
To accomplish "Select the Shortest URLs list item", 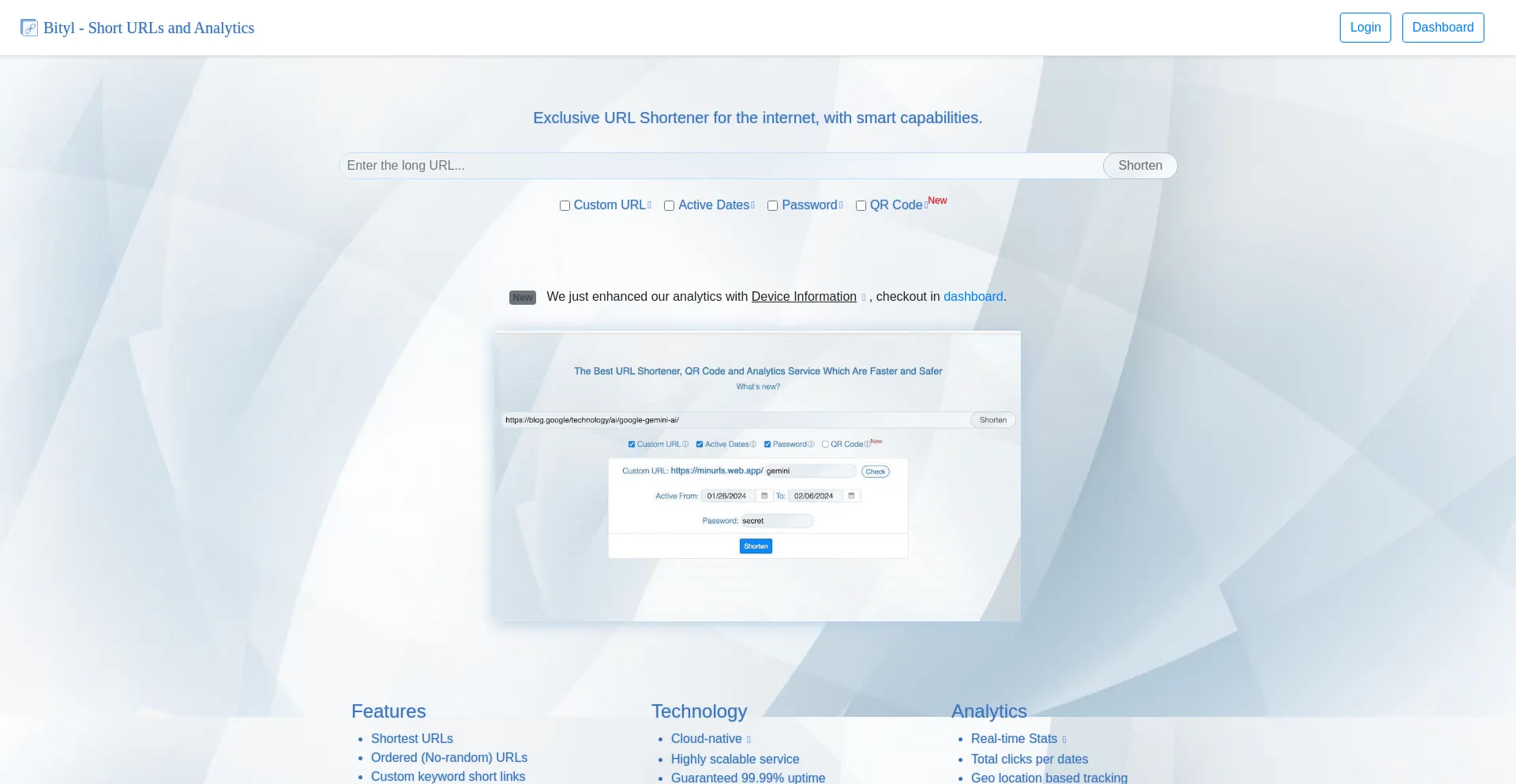I will (412, 739).
